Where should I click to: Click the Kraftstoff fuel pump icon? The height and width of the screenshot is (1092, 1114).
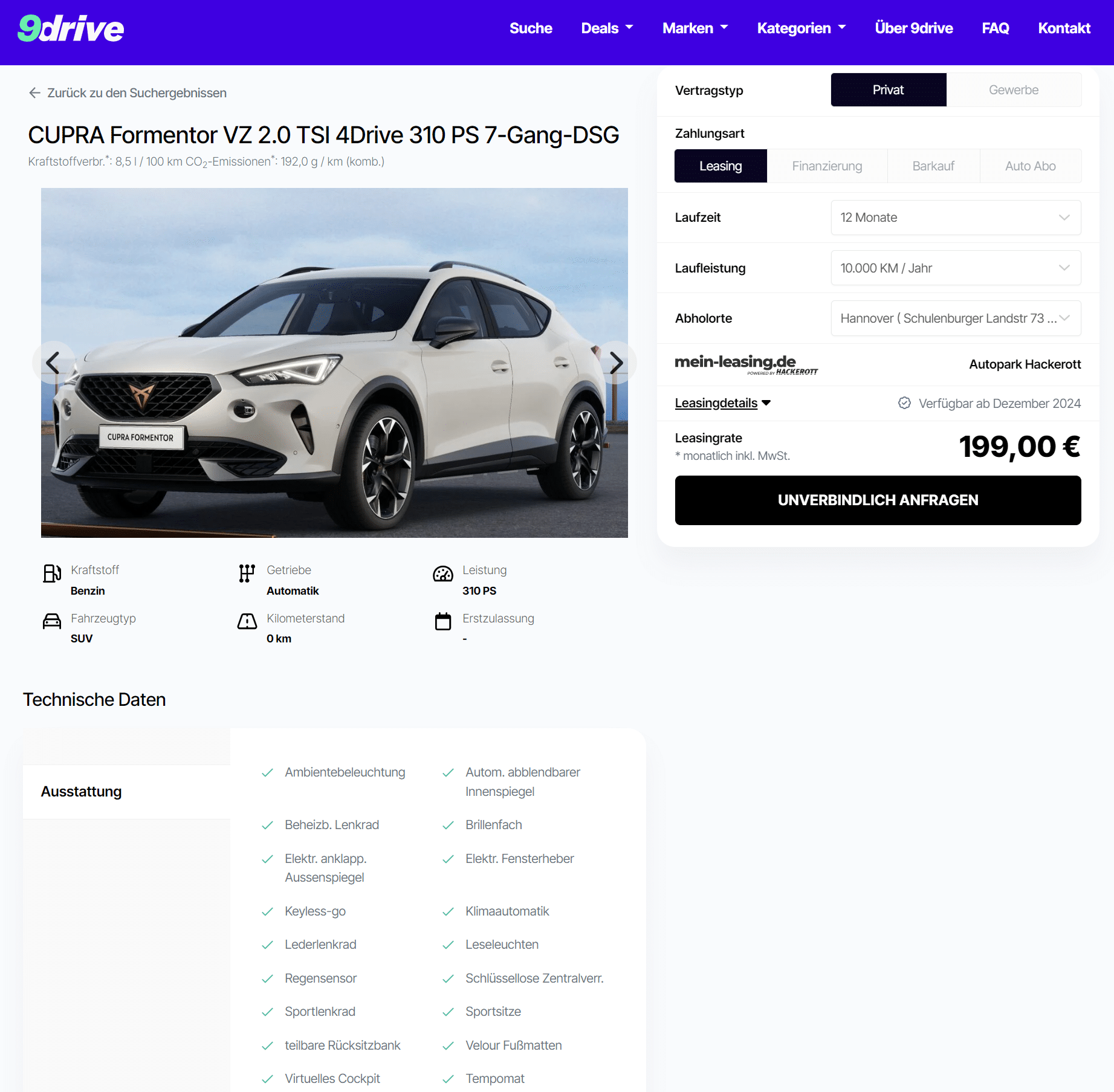coord(52,573)
